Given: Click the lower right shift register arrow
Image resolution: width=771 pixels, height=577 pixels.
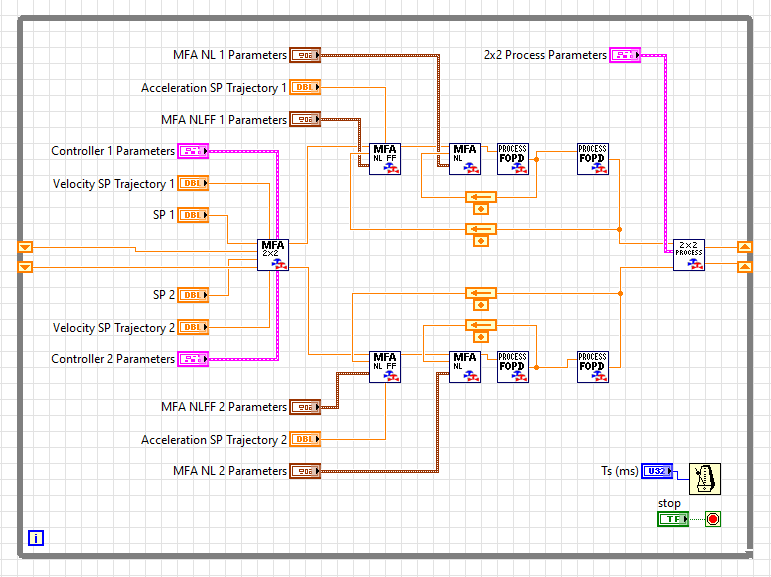Looking at the screenshot, I should click(x=743, y=266).
